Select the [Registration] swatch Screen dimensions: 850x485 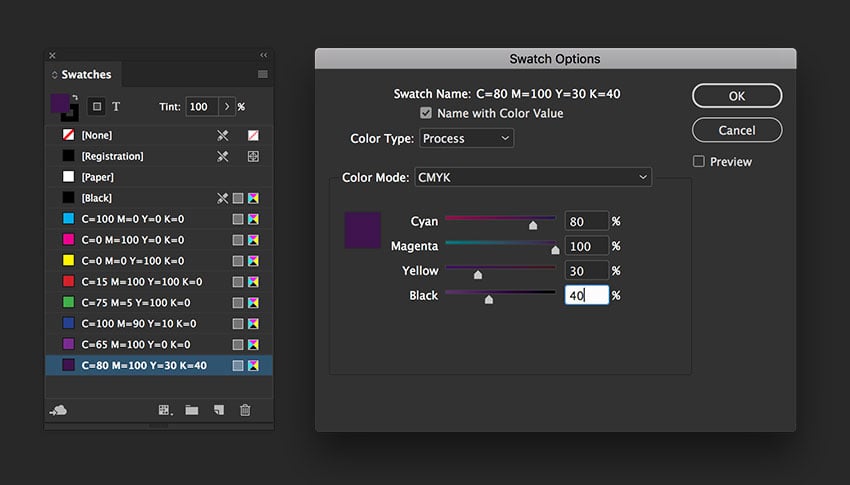click(159, 156)
